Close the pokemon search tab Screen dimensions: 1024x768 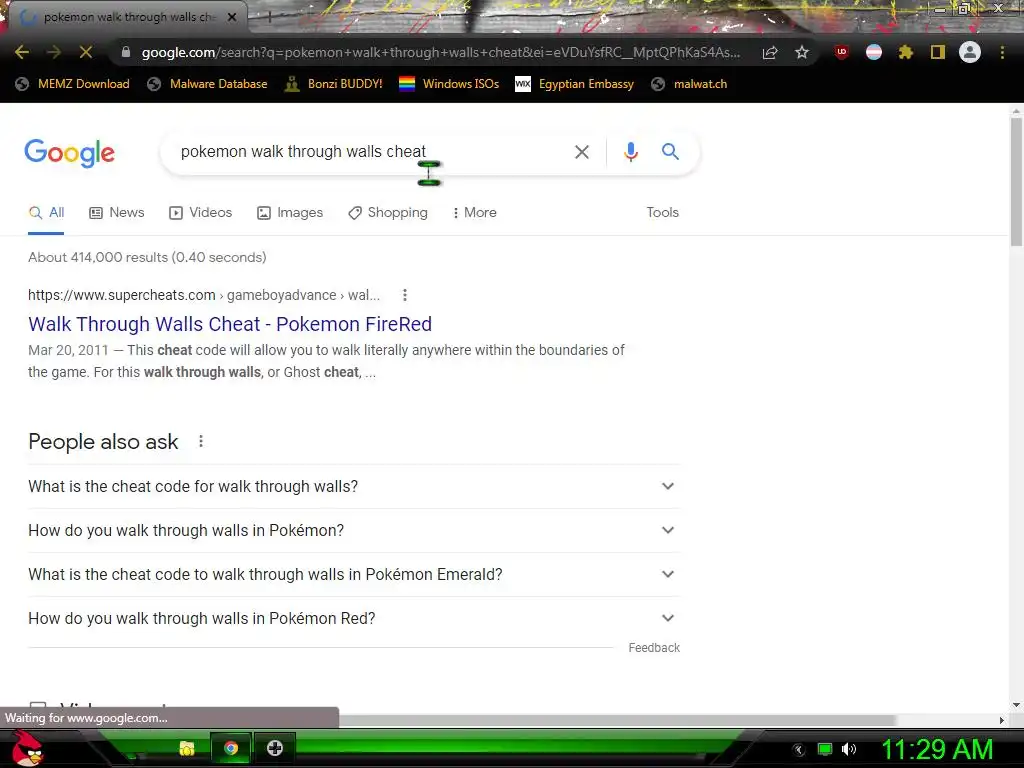point(232,17)
